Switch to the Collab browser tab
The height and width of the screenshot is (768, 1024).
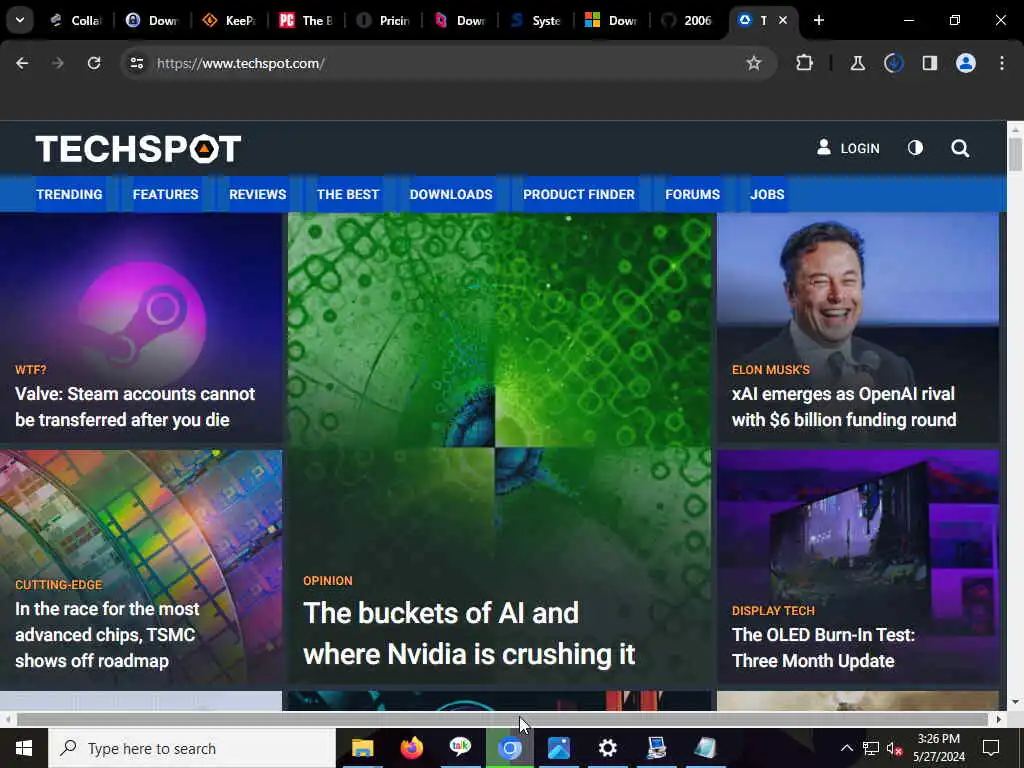click(x=77, y=20)
